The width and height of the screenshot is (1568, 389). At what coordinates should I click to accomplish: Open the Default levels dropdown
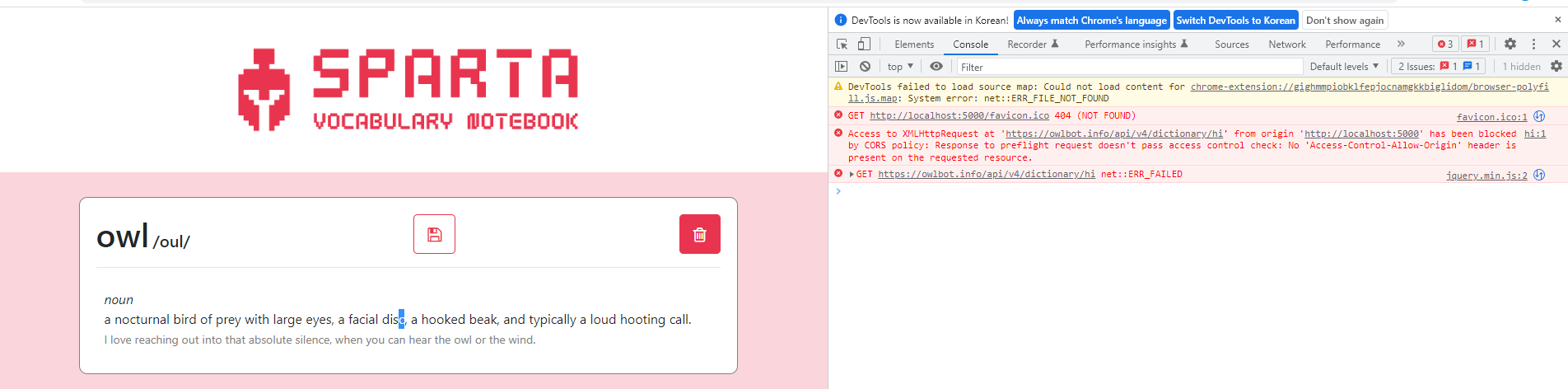point(1344,66)
